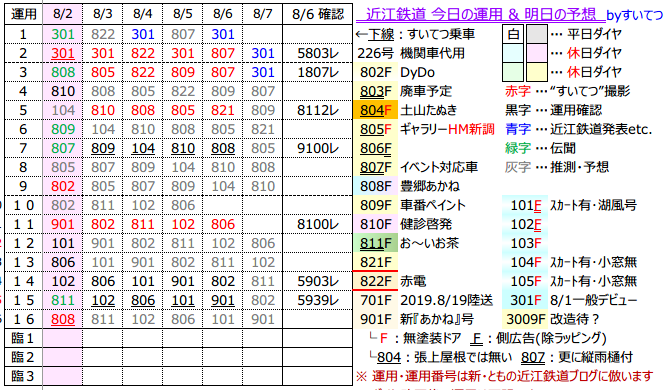
Task: Select row label 臨3
Action: (x=24, y=376)
